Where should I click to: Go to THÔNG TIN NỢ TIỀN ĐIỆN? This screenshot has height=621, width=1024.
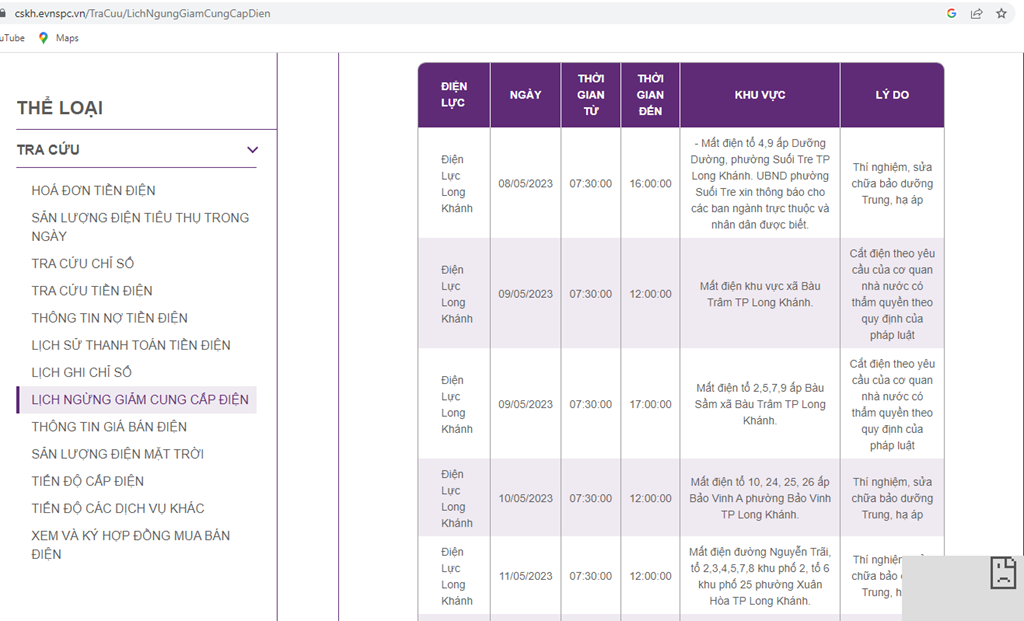click(109, 318)
